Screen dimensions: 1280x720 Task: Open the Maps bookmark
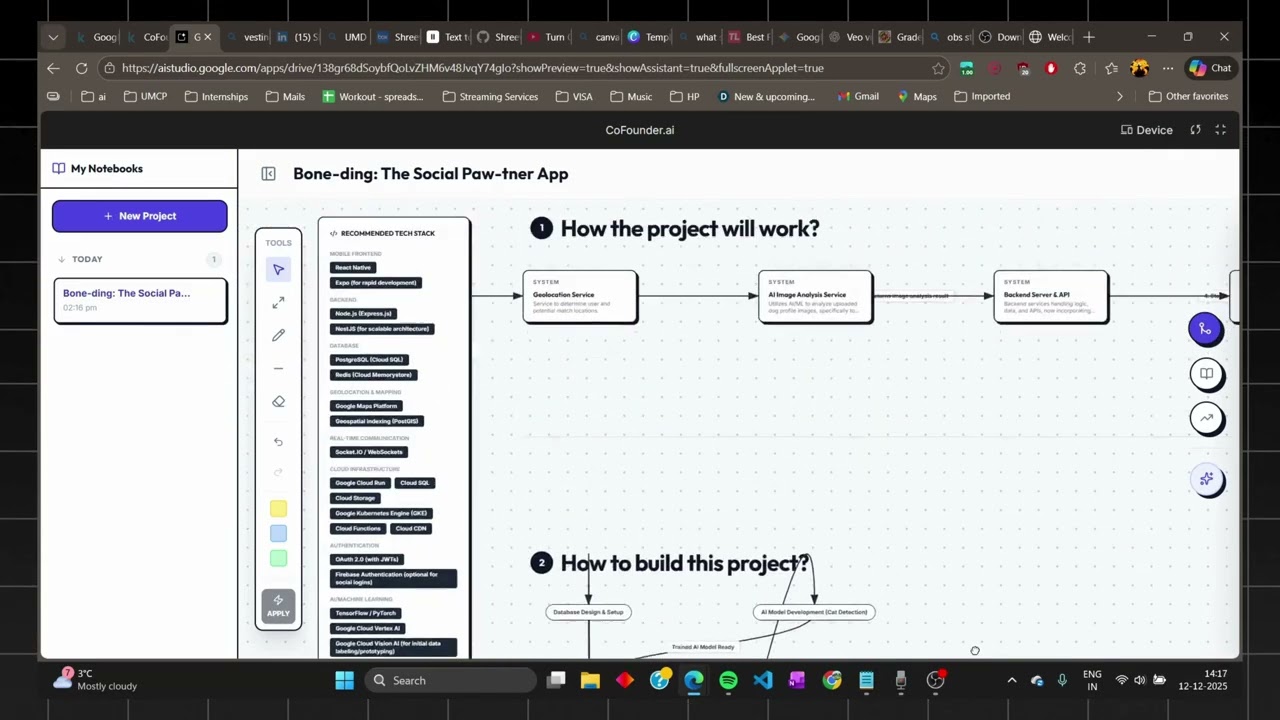tap(917, 97)
